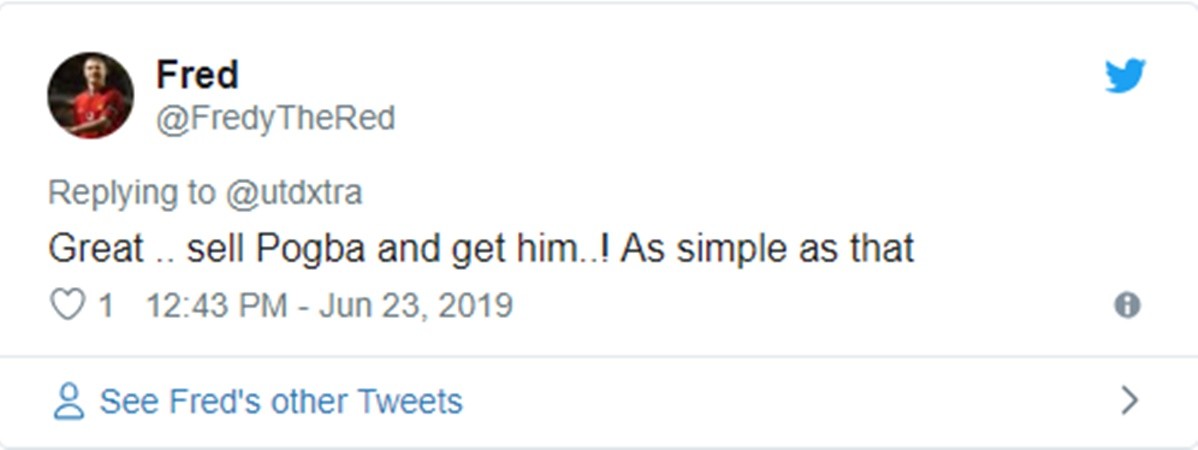Image resolution: width=1198 pixels, height=450 pixels.
Task: Select See Fred's other Tweets
Action: pyautogui.click(x=281, y=401)
